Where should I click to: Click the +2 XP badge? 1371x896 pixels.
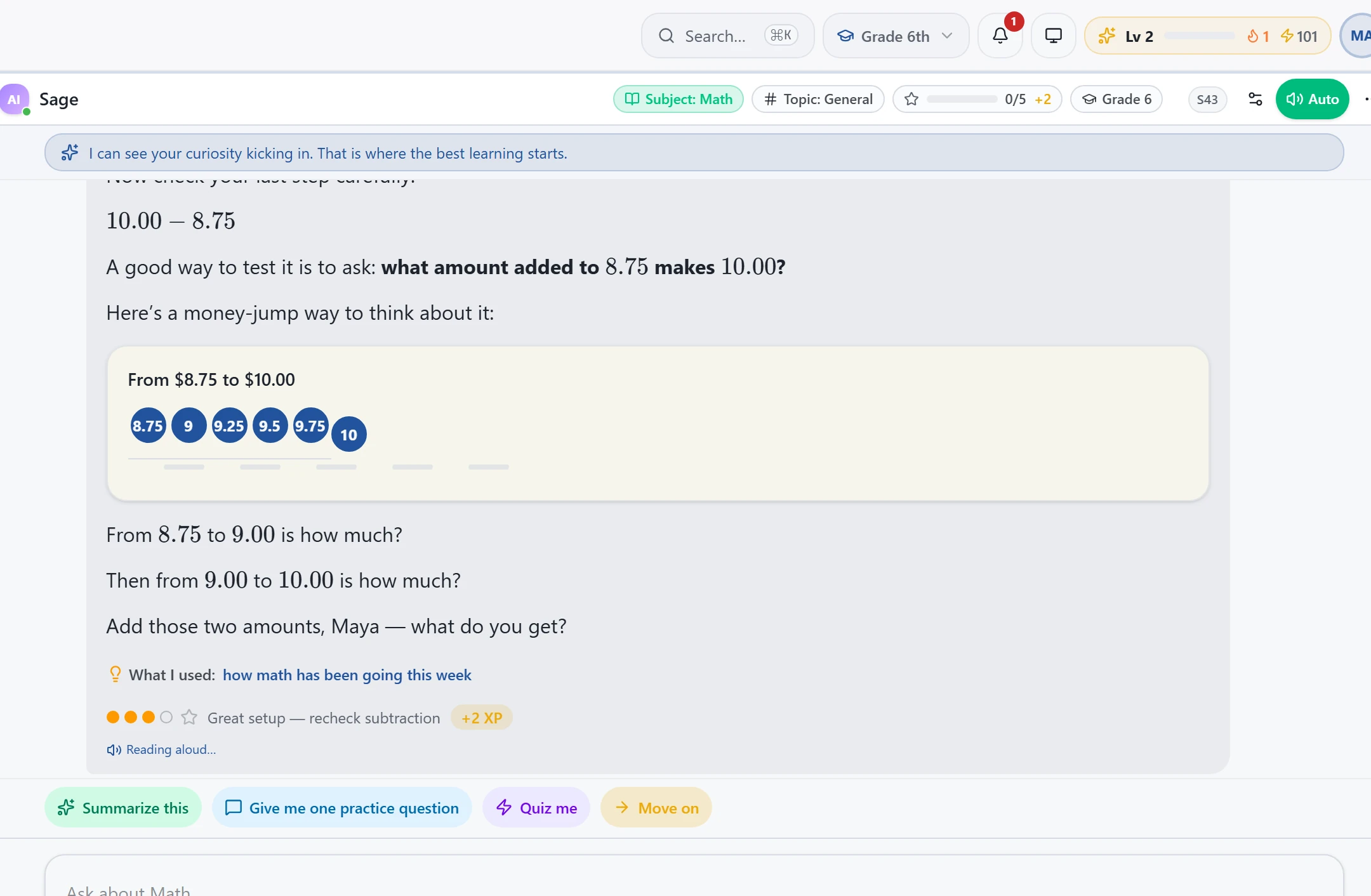tap(482, 718)
